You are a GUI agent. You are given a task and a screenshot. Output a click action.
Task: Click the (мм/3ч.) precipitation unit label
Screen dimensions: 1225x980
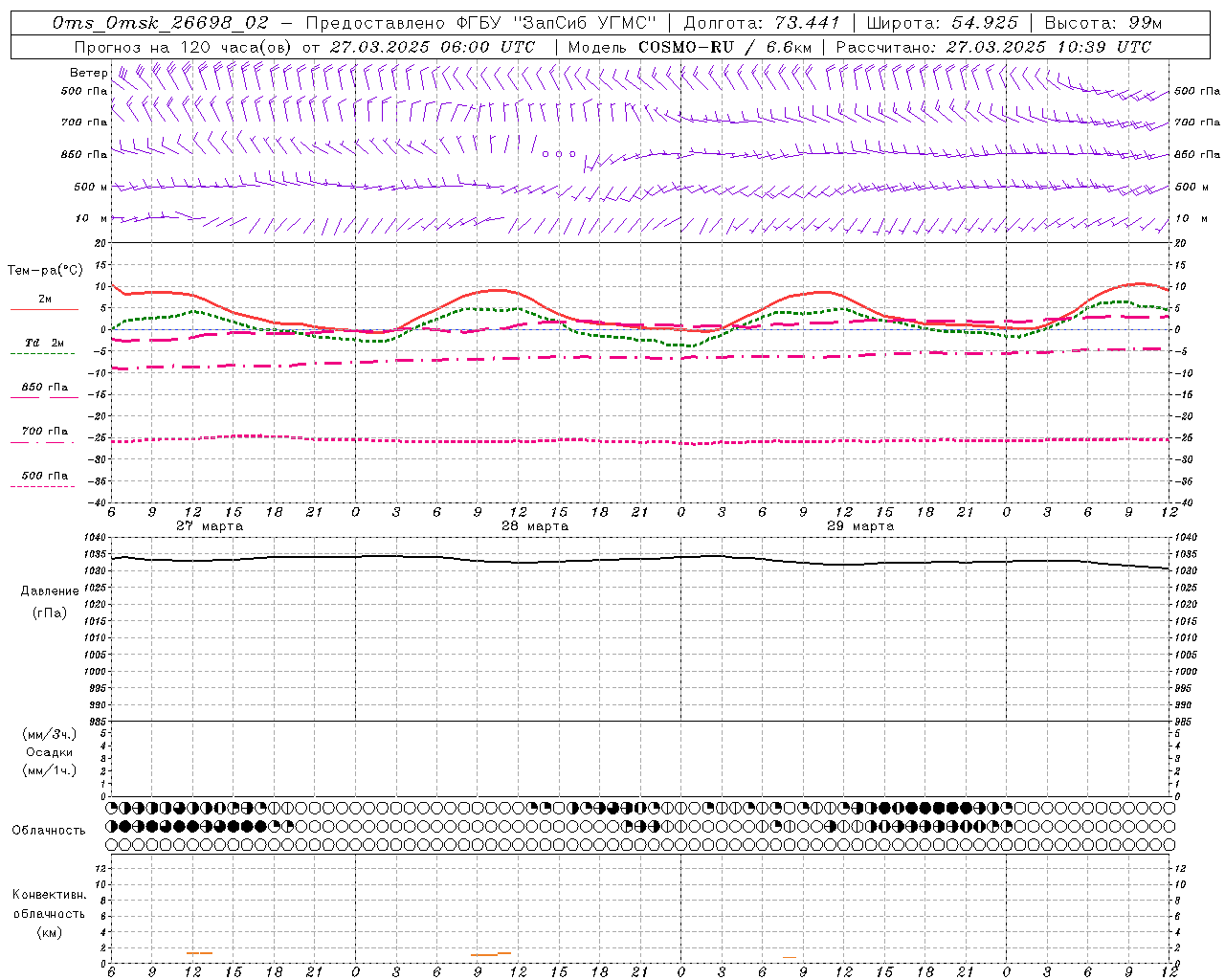[x=50, y=734]
